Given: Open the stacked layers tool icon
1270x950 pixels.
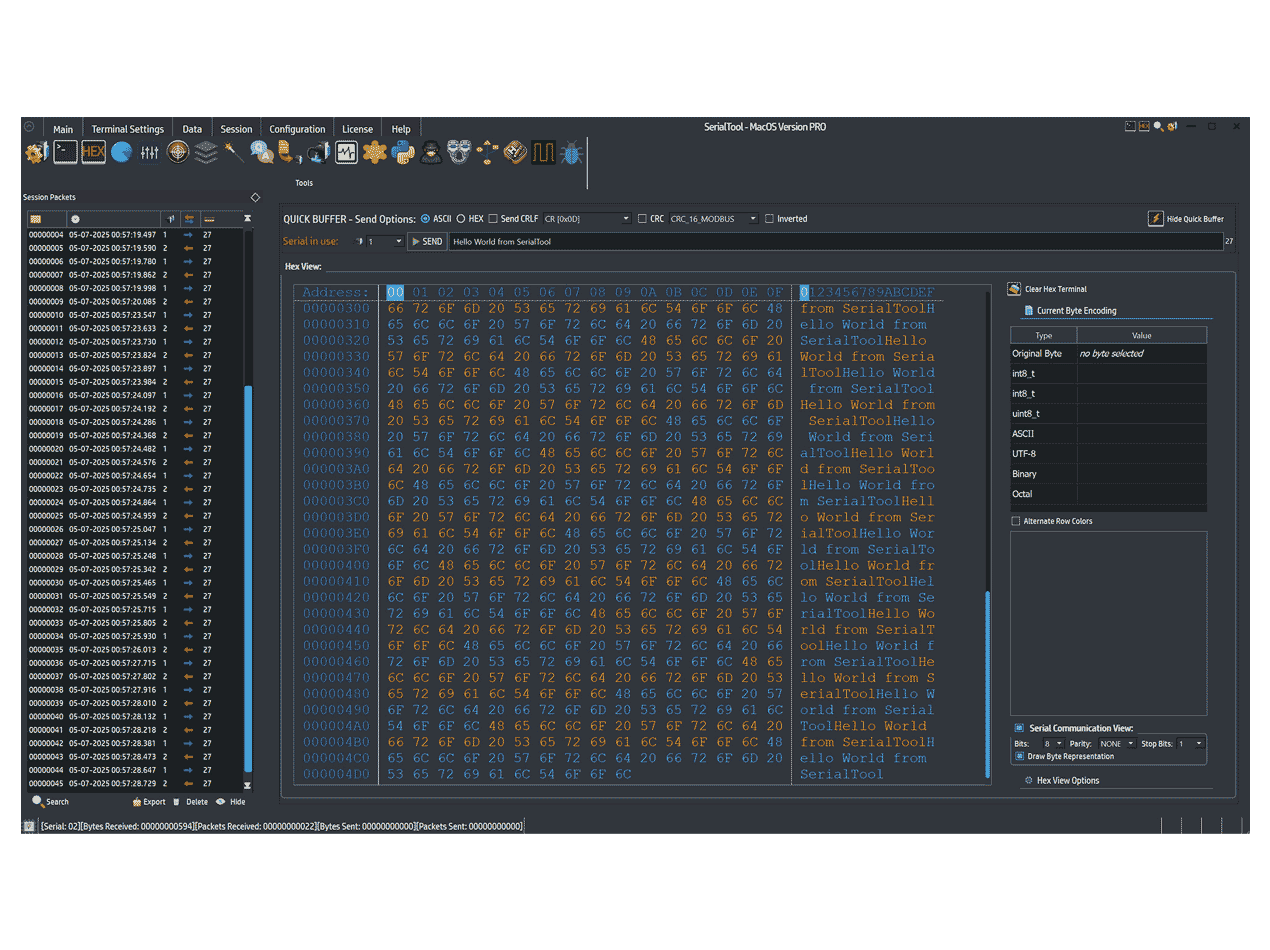Looking at the screenshot, I should pyautogui.click(x=206, y=153).
